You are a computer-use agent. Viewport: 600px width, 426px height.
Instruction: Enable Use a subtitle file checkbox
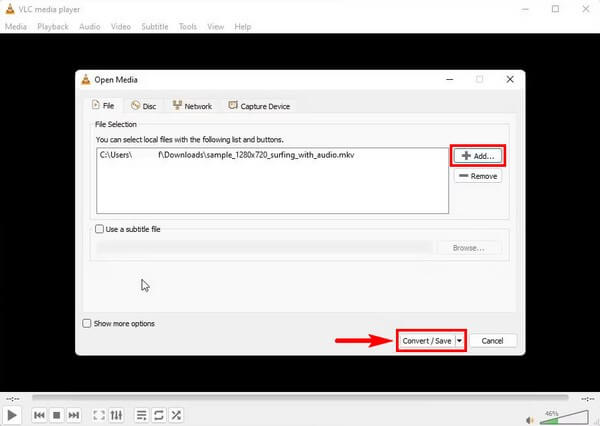(x=99, y=229)
